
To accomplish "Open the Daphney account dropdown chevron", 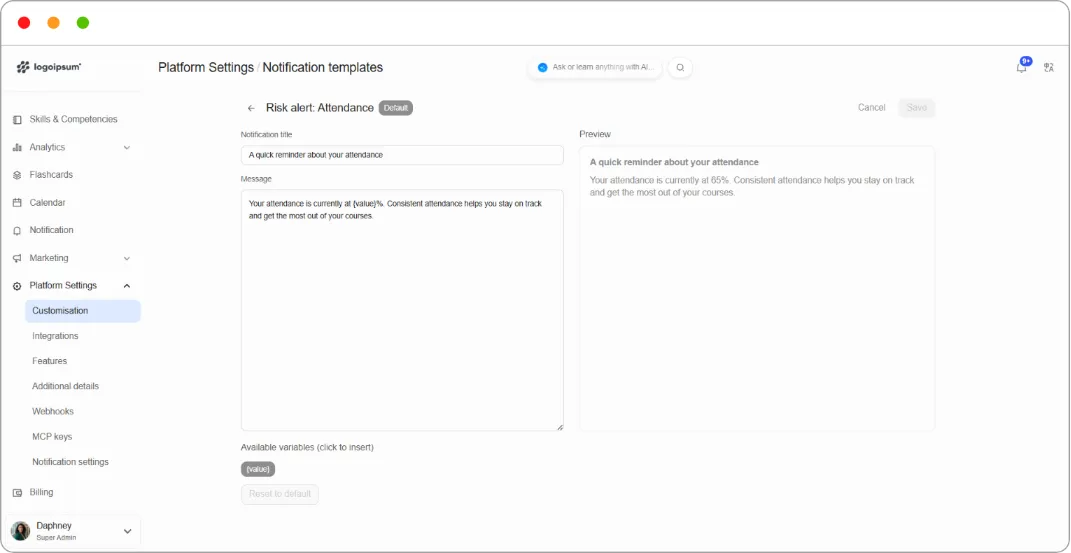I will 127,531.
